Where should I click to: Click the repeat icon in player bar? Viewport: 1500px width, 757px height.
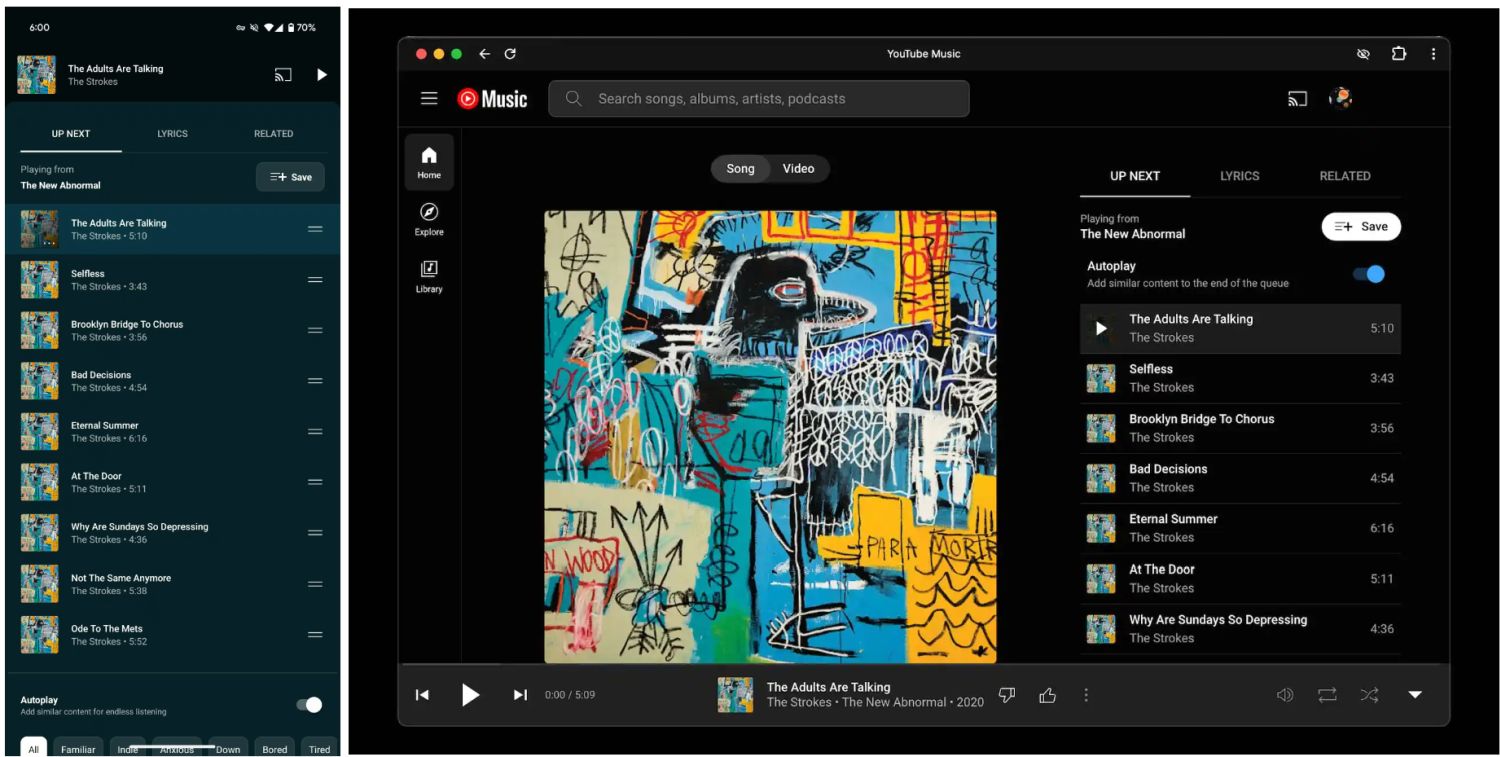[1327, 695]
